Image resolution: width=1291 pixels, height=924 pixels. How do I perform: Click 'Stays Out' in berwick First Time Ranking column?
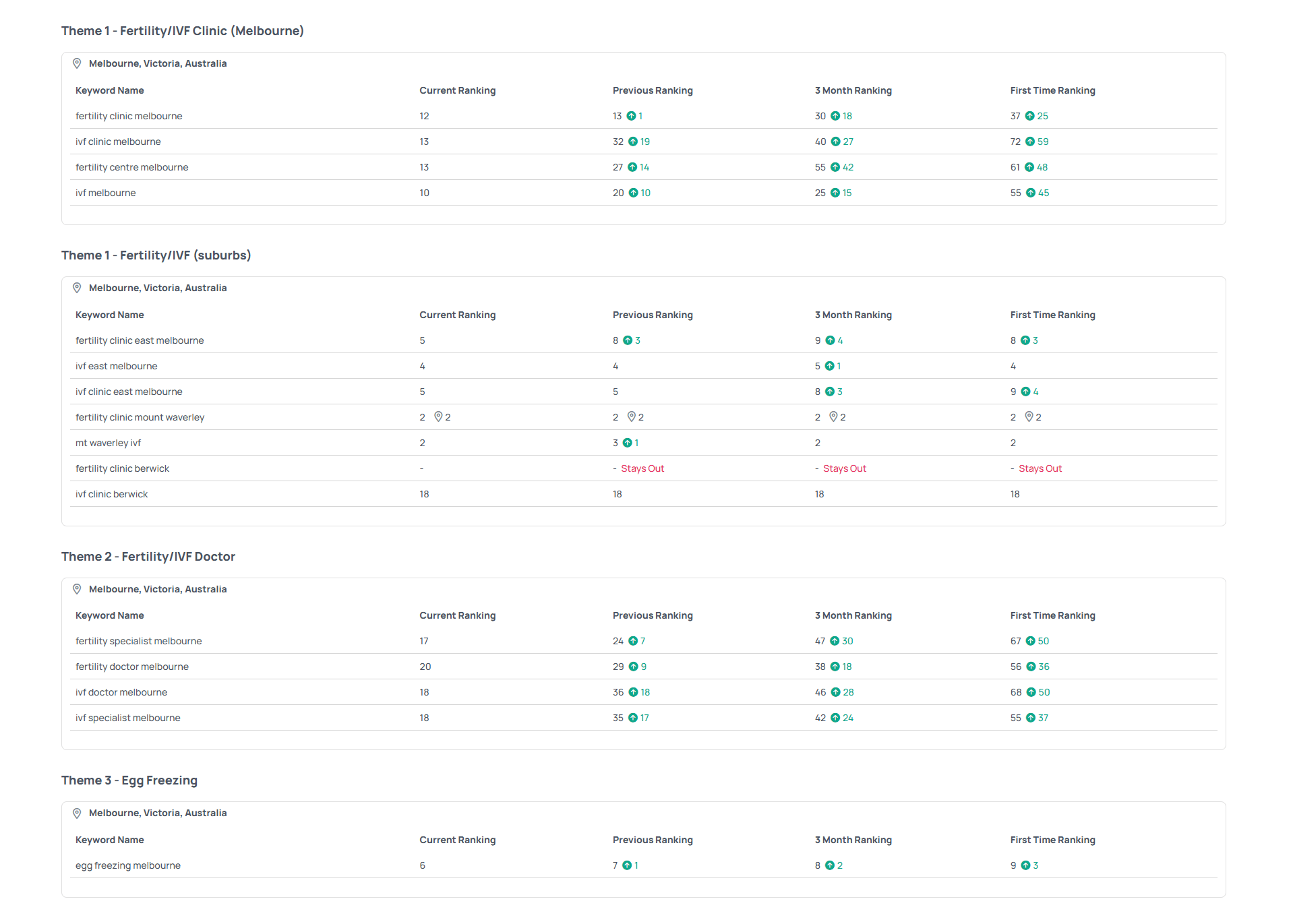click(1040, 468)
